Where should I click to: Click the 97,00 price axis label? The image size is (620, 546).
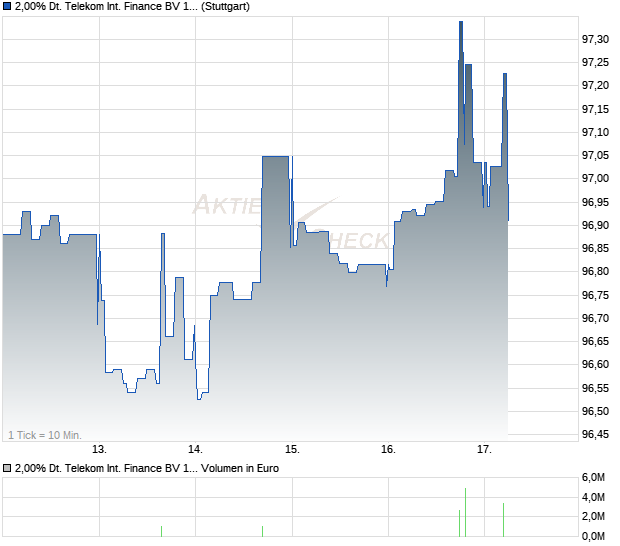coord(594,179)
